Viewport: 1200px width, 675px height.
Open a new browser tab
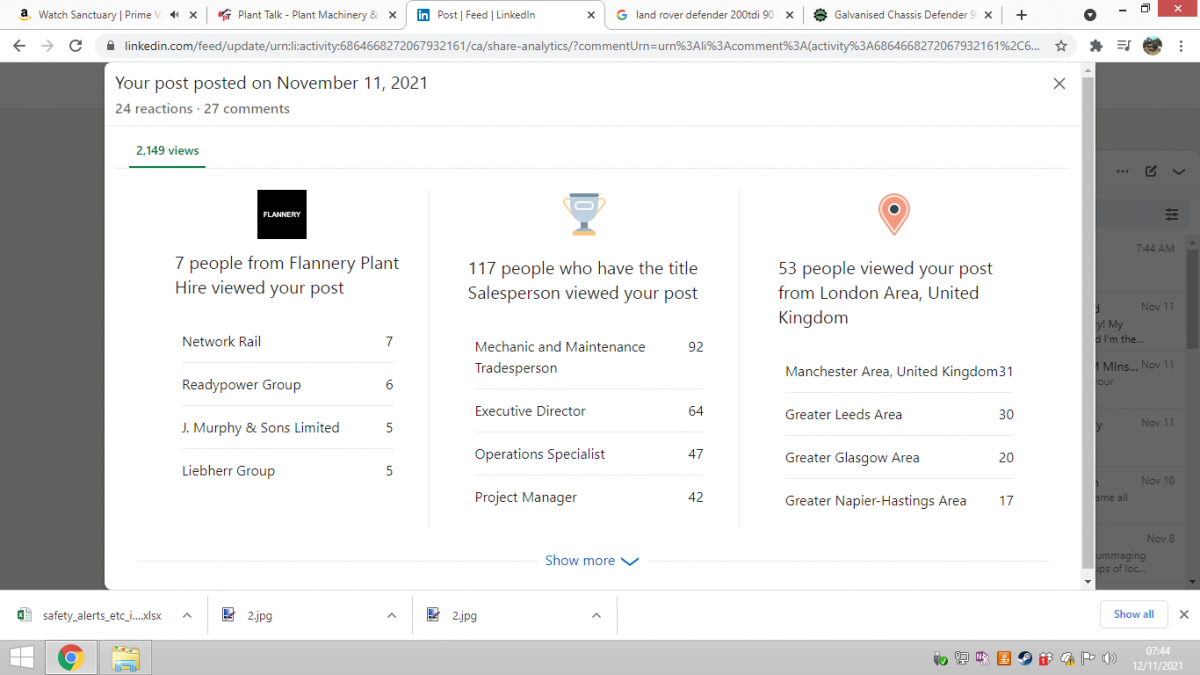tap(1021, 15)
